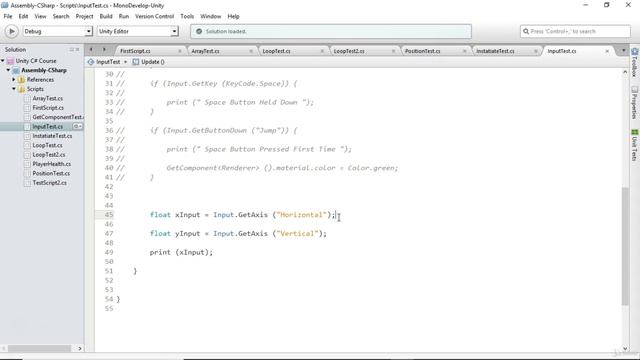This screenshot has height=360, width=640.
Task: Click solution panel horizontal scrollbar
Action: click(39, 349)
